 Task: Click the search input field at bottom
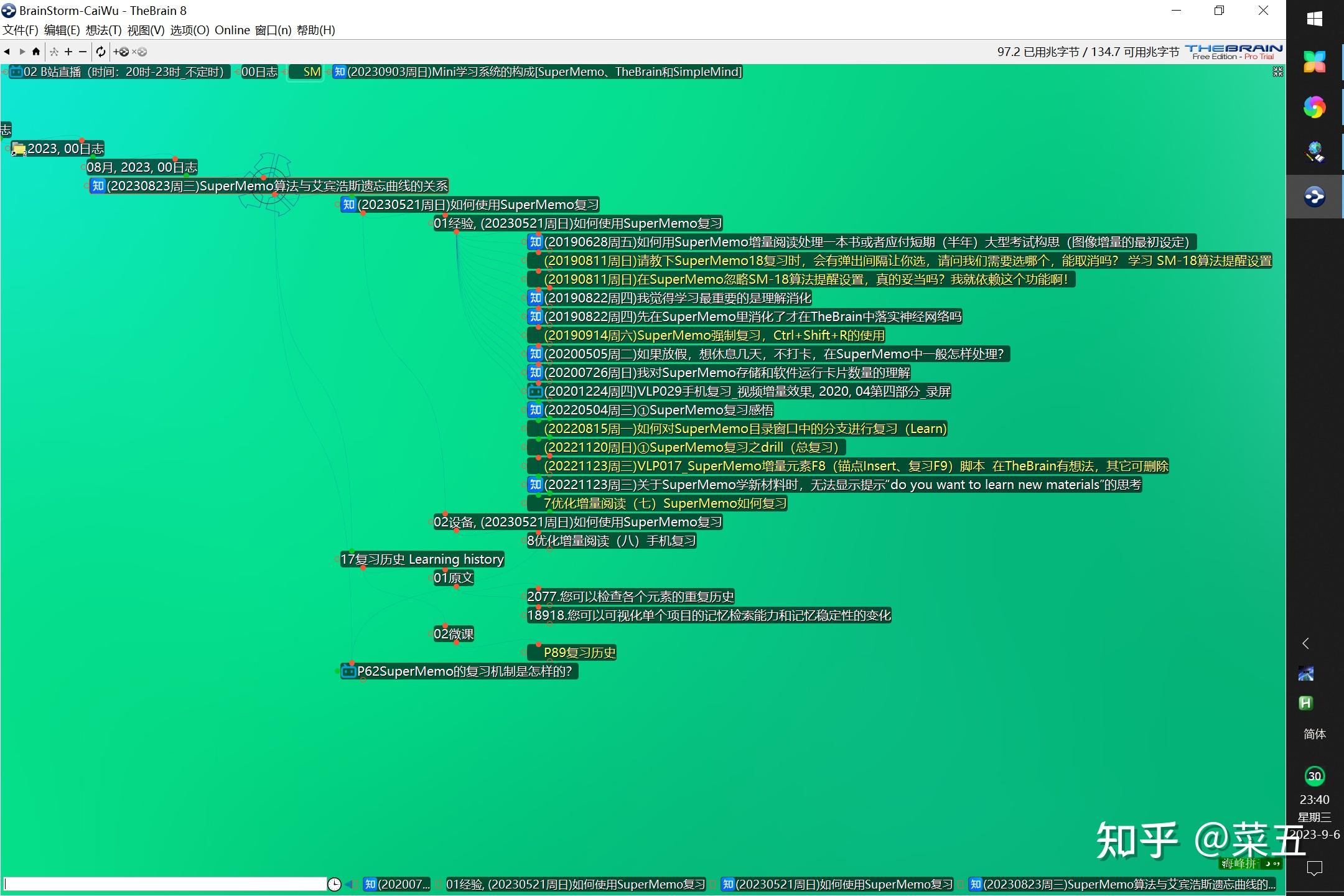165,884
